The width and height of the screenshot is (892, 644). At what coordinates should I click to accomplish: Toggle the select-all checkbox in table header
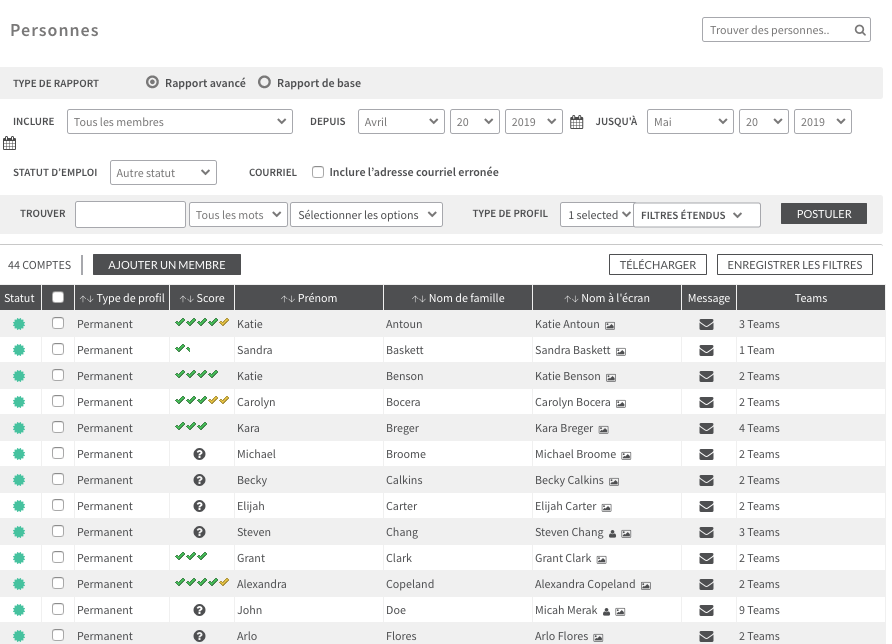click(57, 298)
